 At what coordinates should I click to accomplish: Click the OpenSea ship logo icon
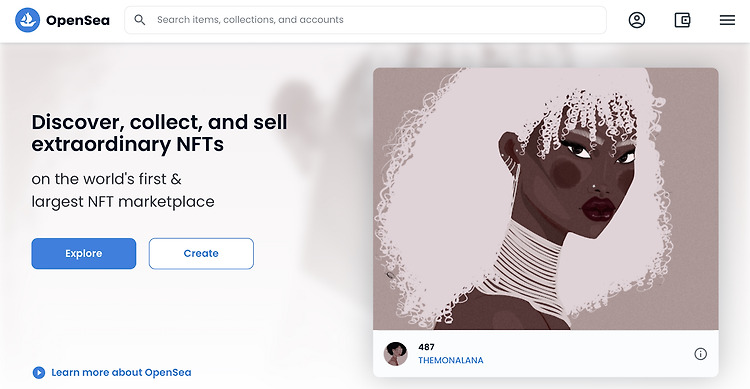click(x=27, y=20)
